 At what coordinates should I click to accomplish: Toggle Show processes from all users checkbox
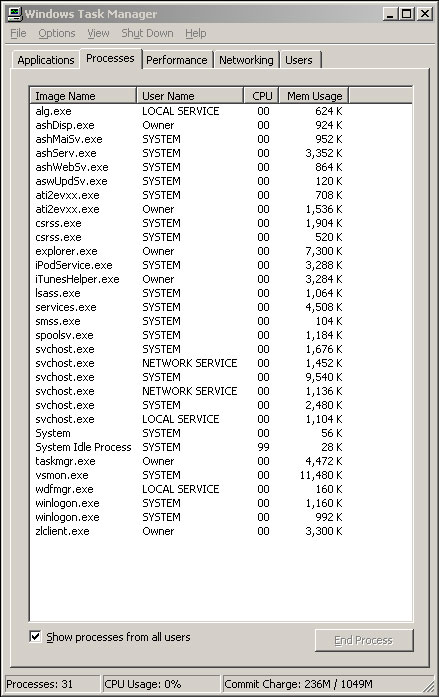click(35, 637)
